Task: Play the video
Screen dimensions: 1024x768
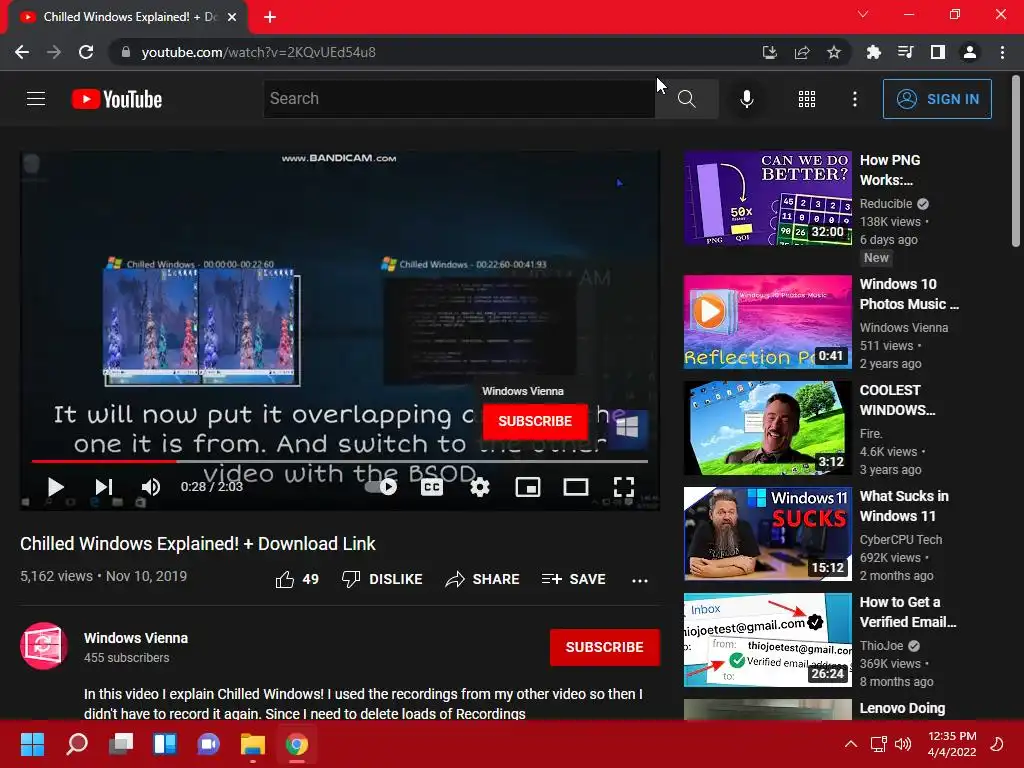Action: click(56, 487)
